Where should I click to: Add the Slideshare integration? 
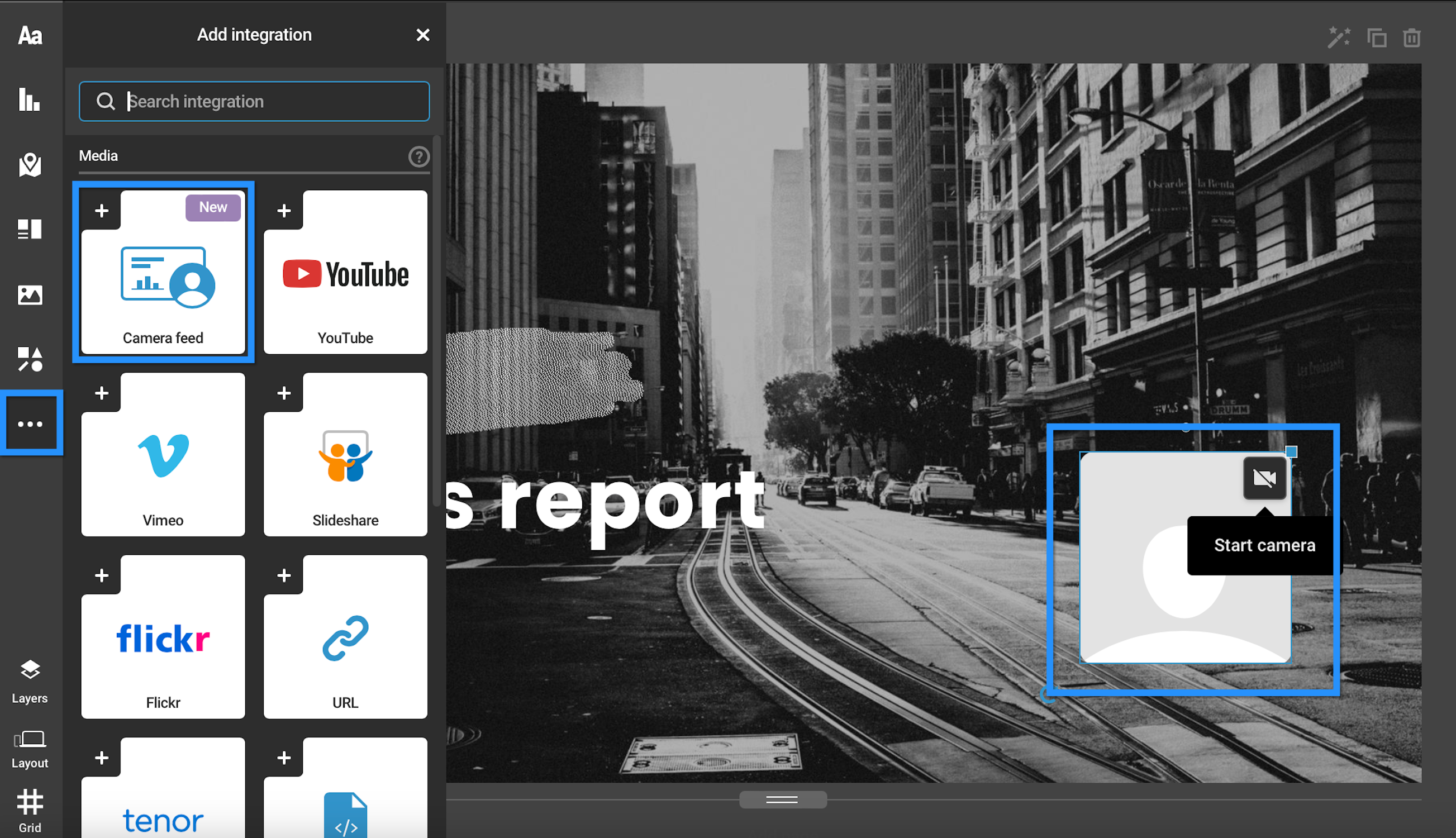pyautogui.click(x=345, y=455)
